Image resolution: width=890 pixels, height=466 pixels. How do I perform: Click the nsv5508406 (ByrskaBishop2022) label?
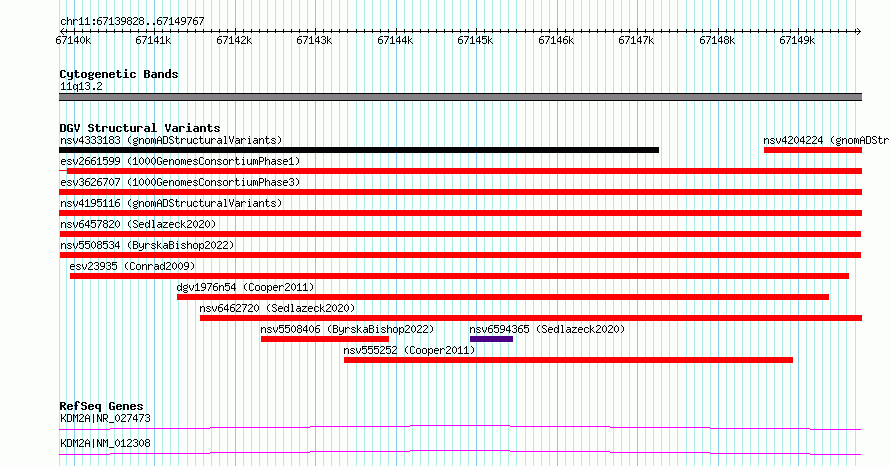coord(347,329)
